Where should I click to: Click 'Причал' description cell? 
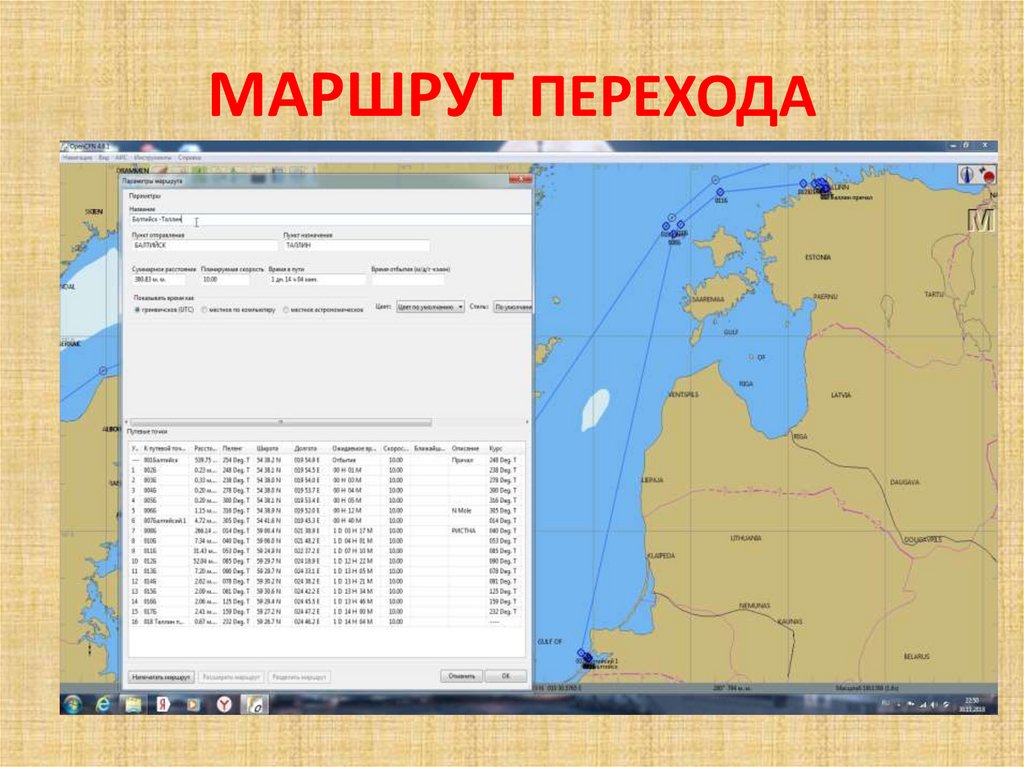point(462,460)
